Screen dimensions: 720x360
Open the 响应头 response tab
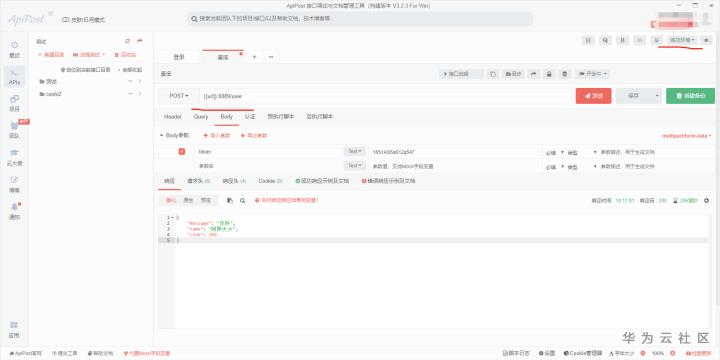point(234,181)
